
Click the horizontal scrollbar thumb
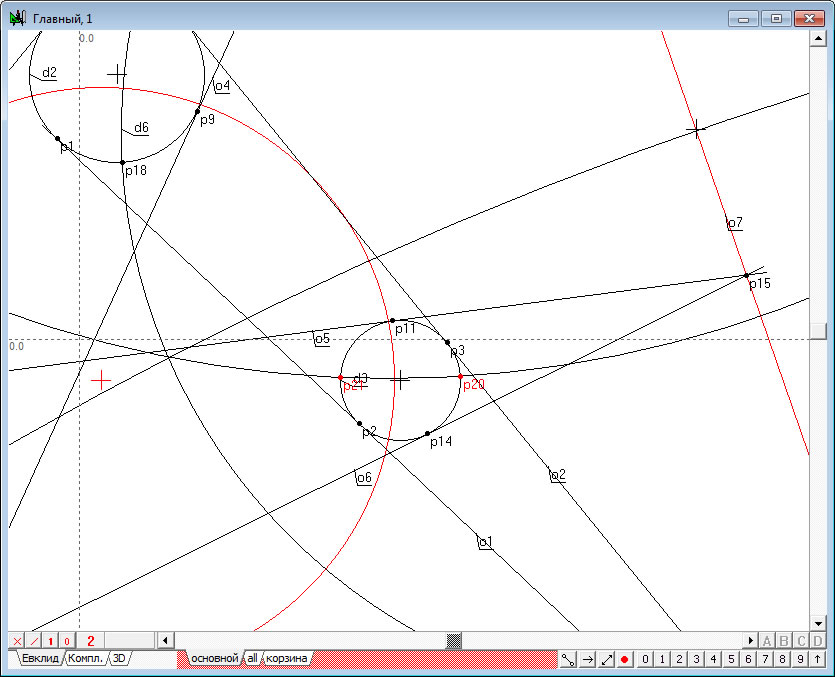coord(454,640)
